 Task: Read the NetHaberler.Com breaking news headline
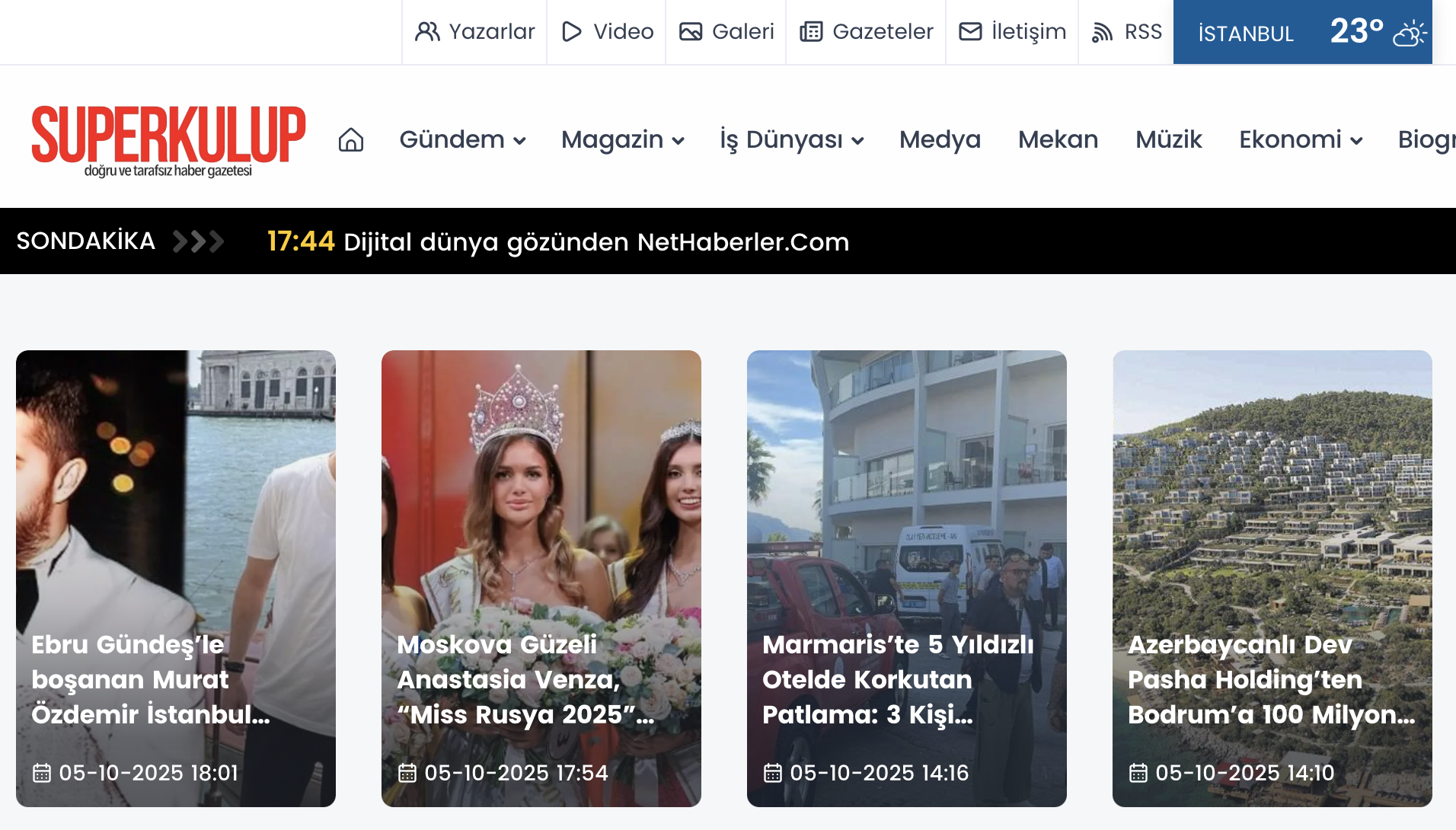(595, 242)
